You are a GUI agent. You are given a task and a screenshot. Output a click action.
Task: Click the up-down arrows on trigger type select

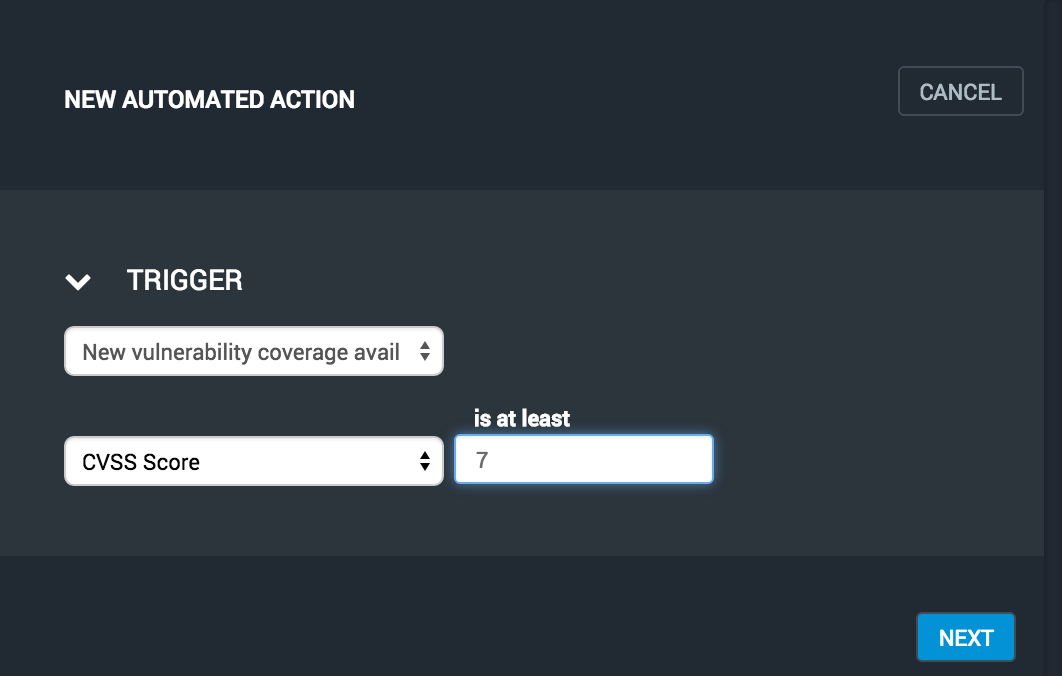(425, 352)
